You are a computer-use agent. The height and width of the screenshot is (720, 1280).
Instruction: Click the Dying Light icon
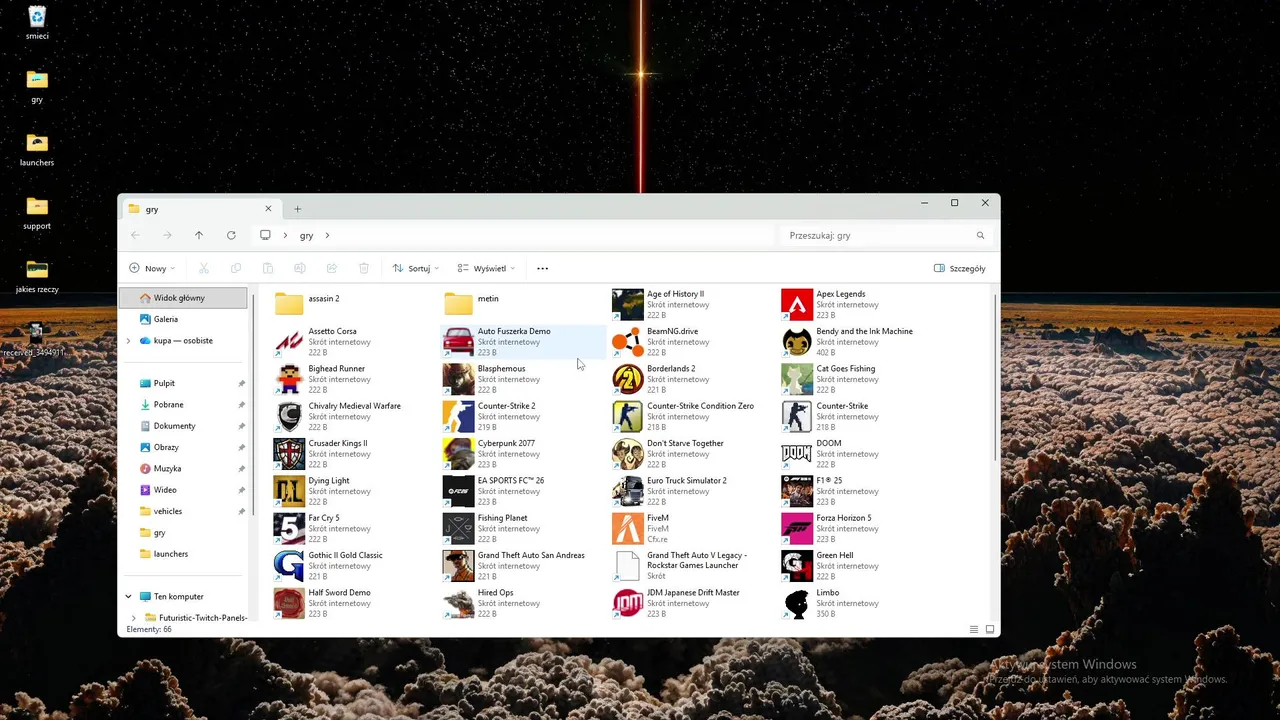[289, 491]
